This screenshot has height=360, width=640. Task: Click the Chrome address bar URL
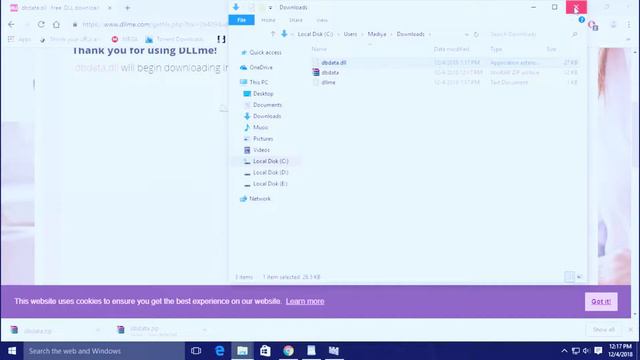click(155, 24)
